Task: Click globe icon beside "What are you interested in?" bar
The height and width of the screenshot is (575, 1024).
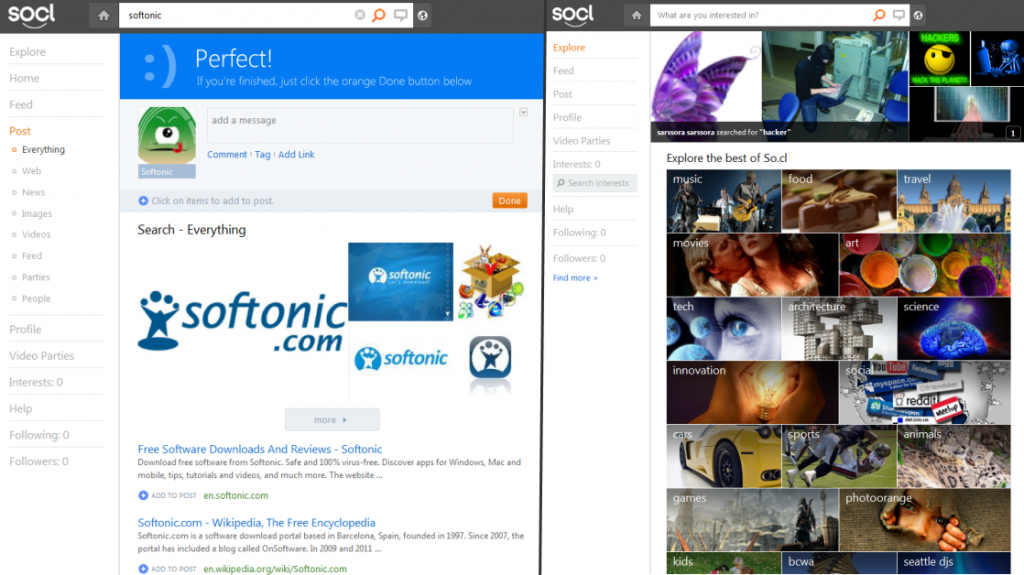Action: click(919, 15)
